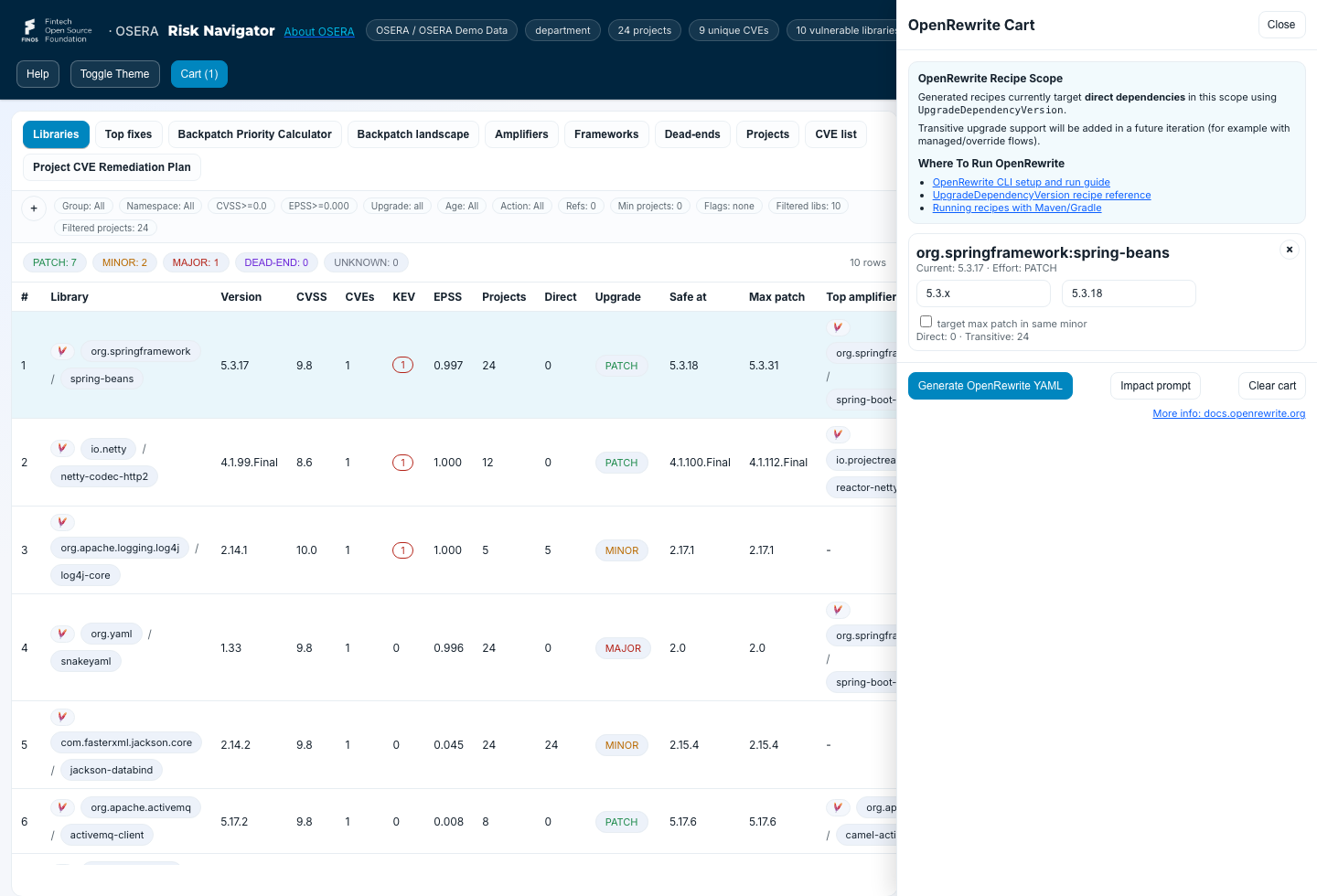Click the 24 projects header chip
1317x896 pixels.
pyautogui.click(x=644, y=30)
